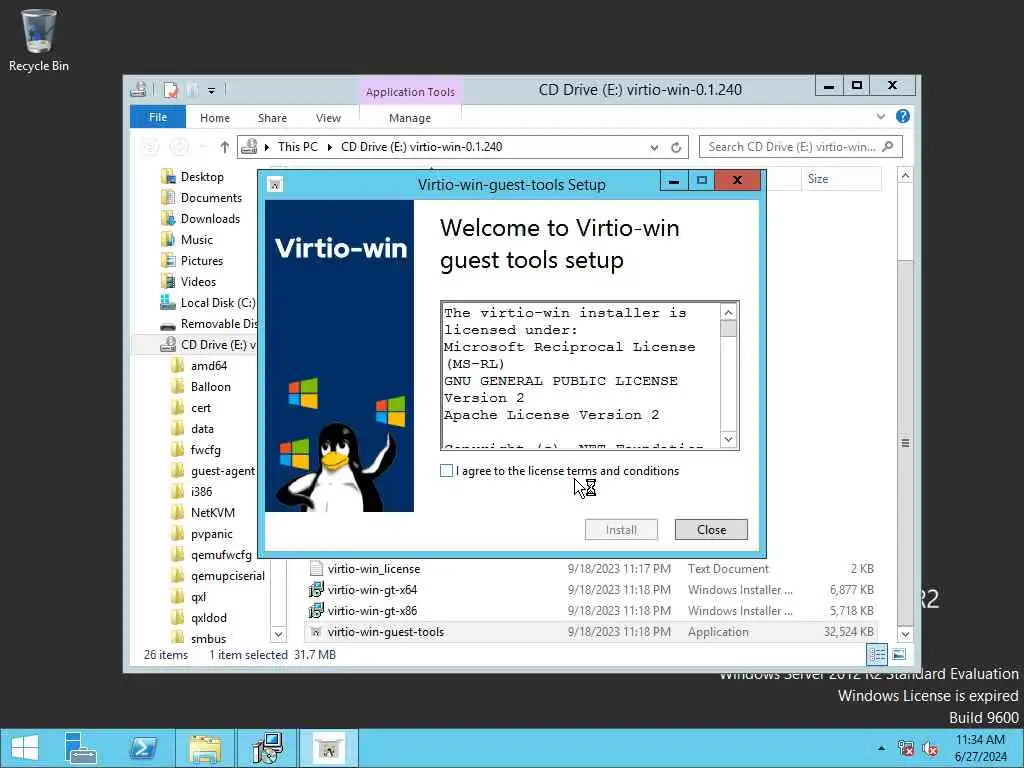
Task: Click the taskbar clock and date
Action: (980, 748)
